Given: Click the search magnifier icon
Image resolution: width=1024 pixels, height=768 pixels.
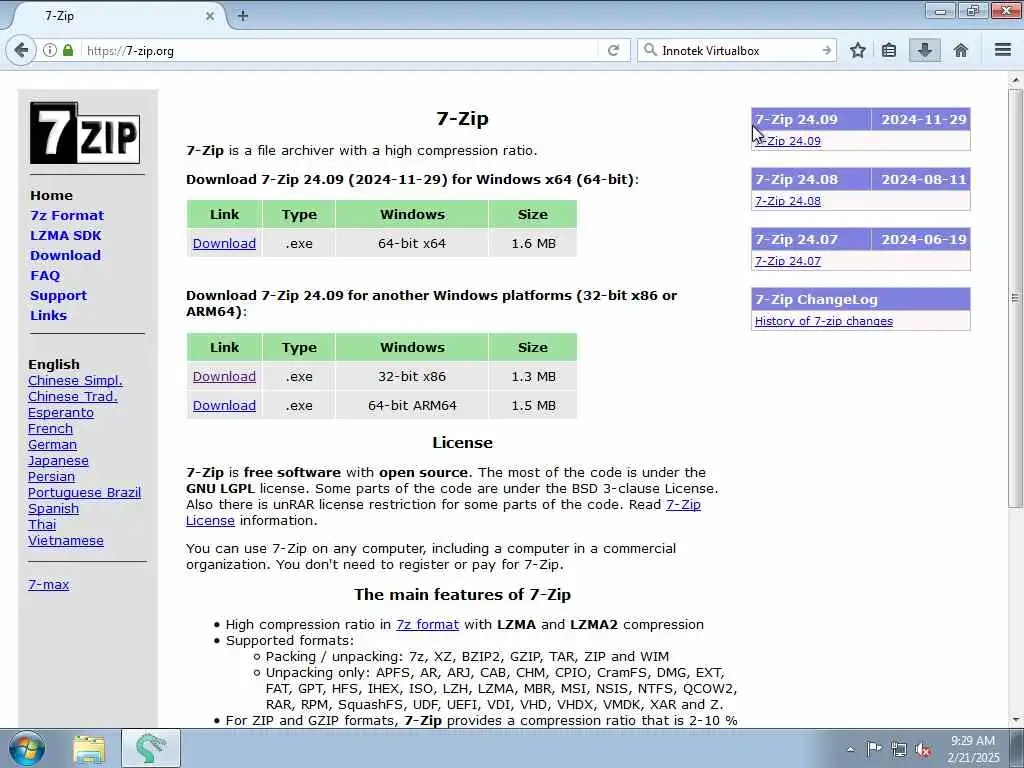Looking at the screenshot, I should 650,50.
